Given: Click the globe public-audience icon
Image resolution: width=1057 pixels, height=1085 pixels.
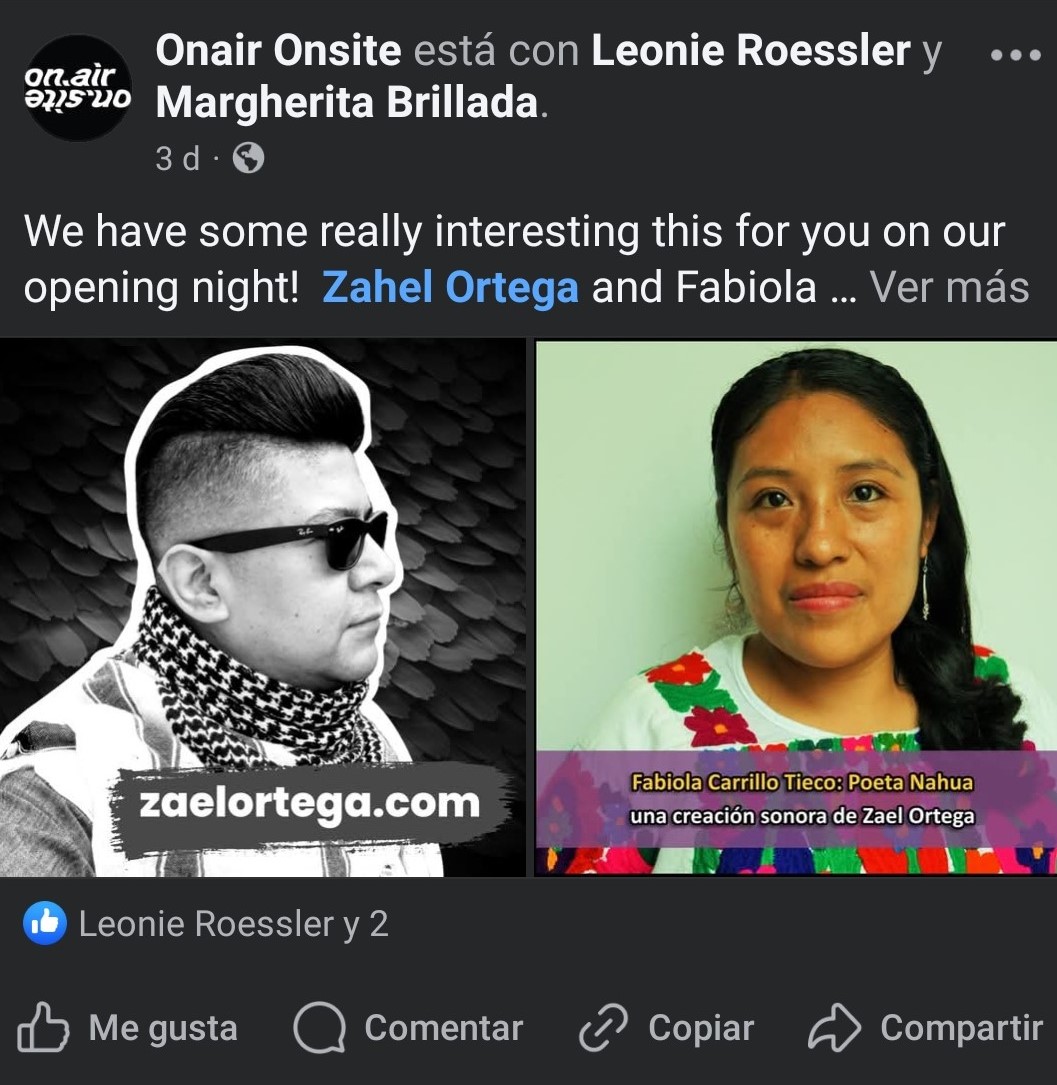Looking at the screenshot, I should 248,158.
